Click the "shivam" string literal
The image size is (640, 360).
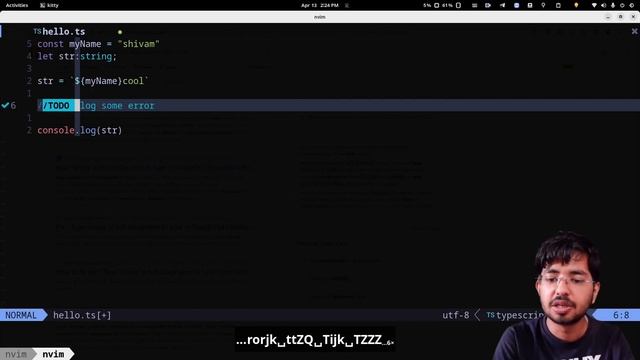[x=138, y=44]
